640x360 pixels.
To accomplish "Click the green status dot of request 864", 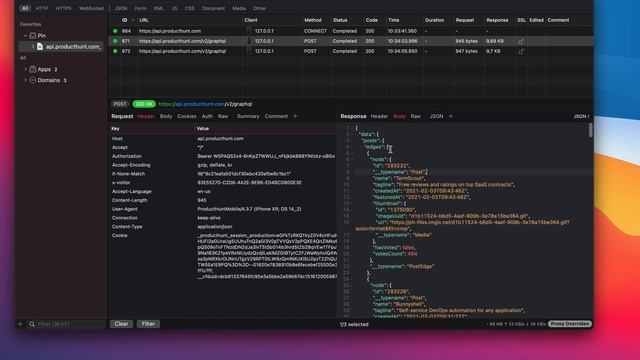I will 115,31.
